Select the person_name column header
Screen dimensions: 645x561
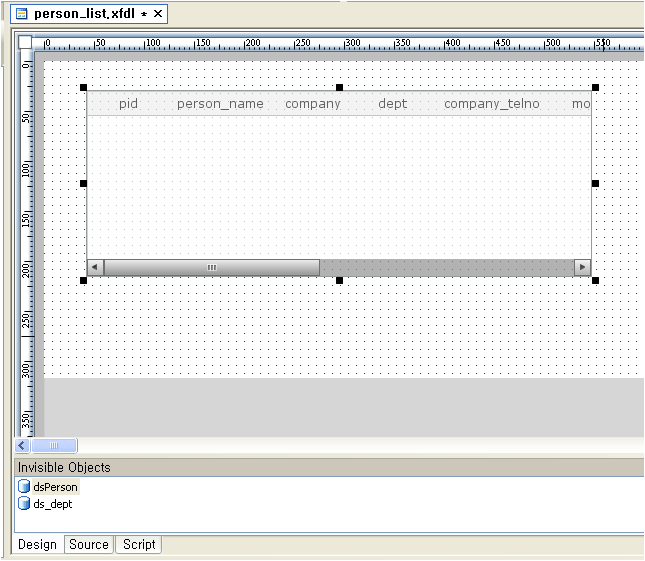[220, 104]
